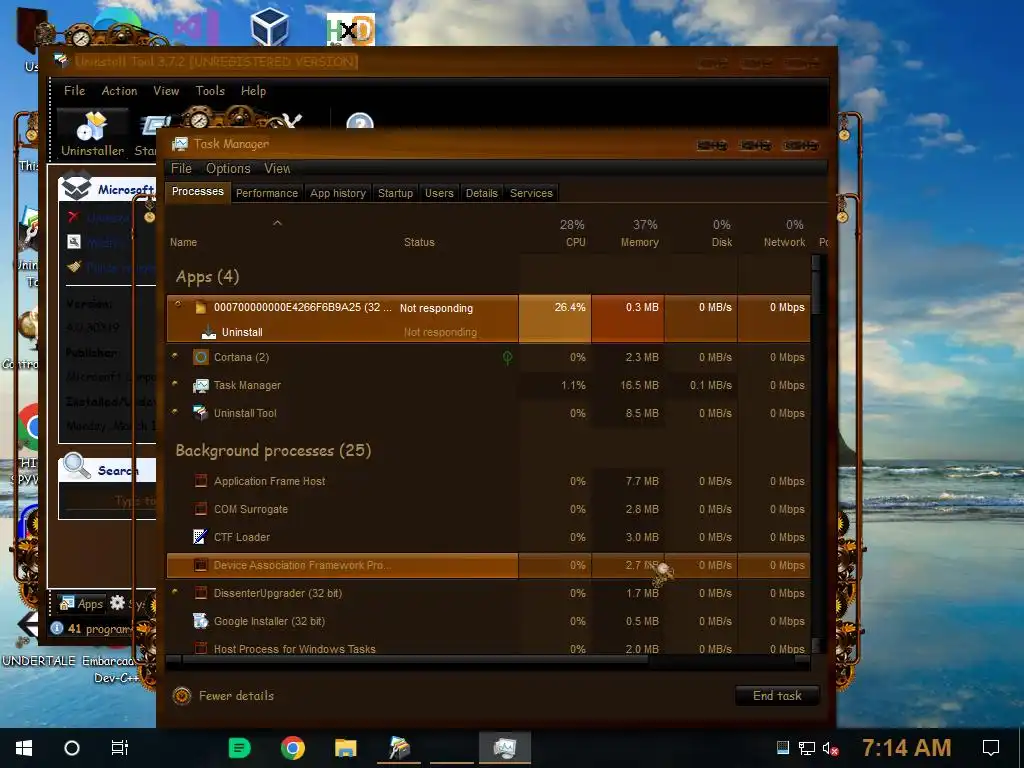The height and width of the screenshot is (768, 1024).
Task: Expand the Uninstall Tool process row
Action: coord(175,412)
